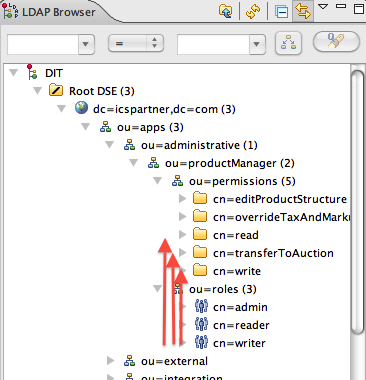
Task: Select cn=editProductStructure entry text
Action: (x=280, y=199)
